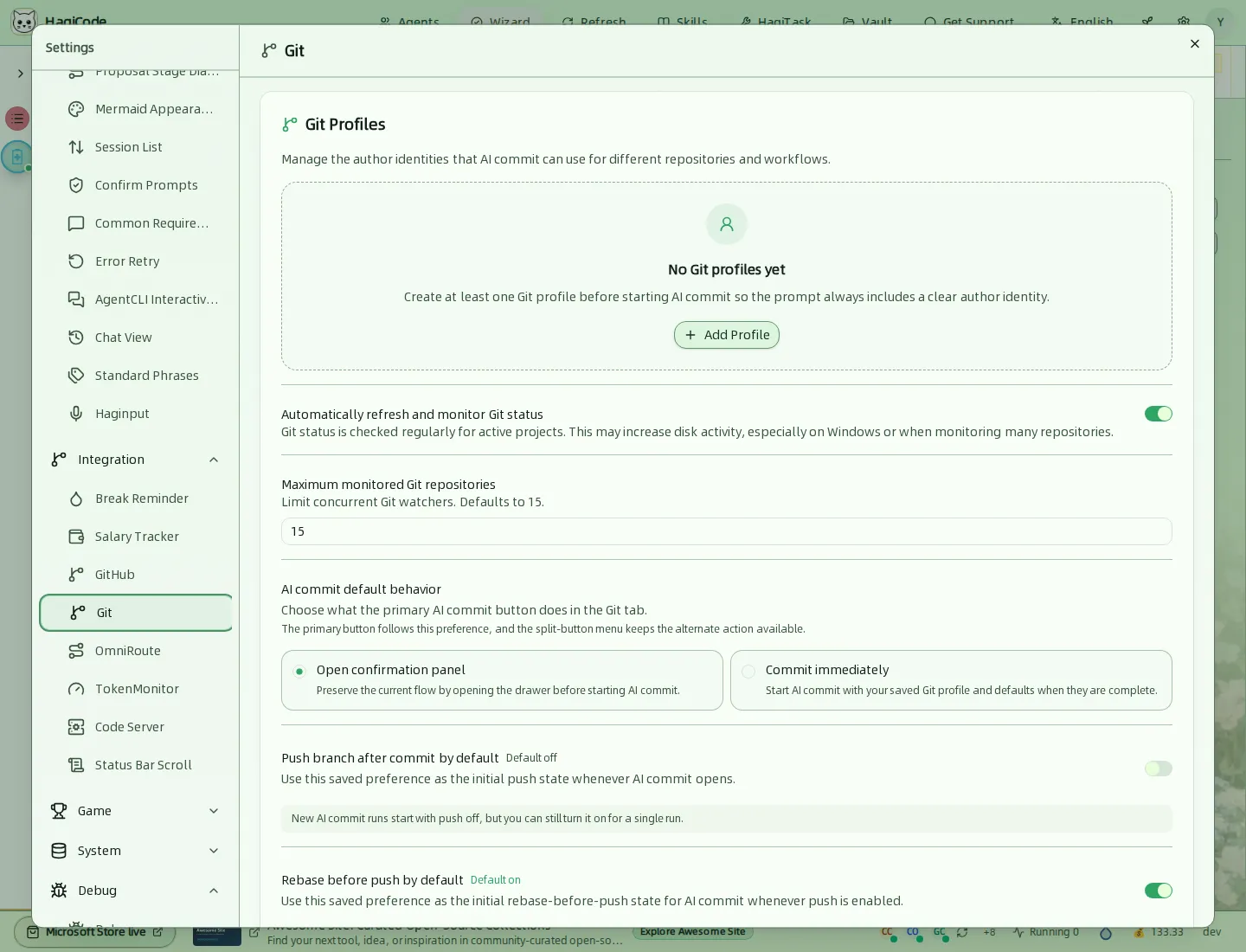
Task: Open OmniRoute settings entry
Action: 137,651
